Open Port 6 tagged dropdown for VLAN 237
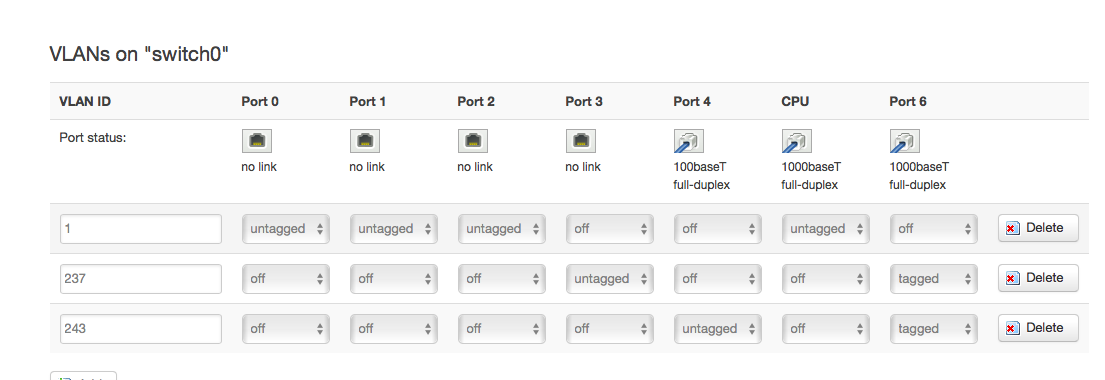The image size is (1105, 380). pos(933,279)
